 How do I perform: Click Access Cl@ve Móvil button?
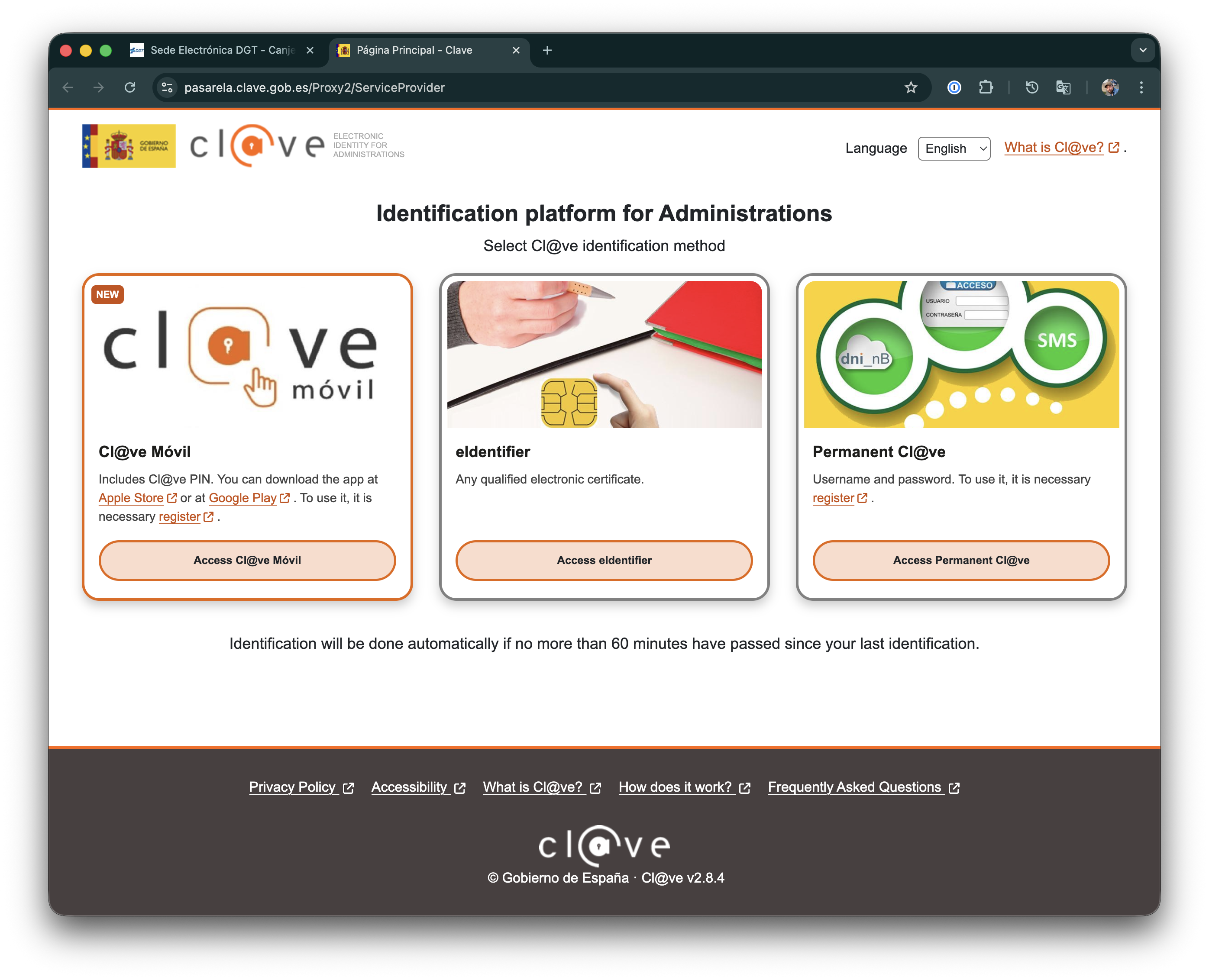247,560
